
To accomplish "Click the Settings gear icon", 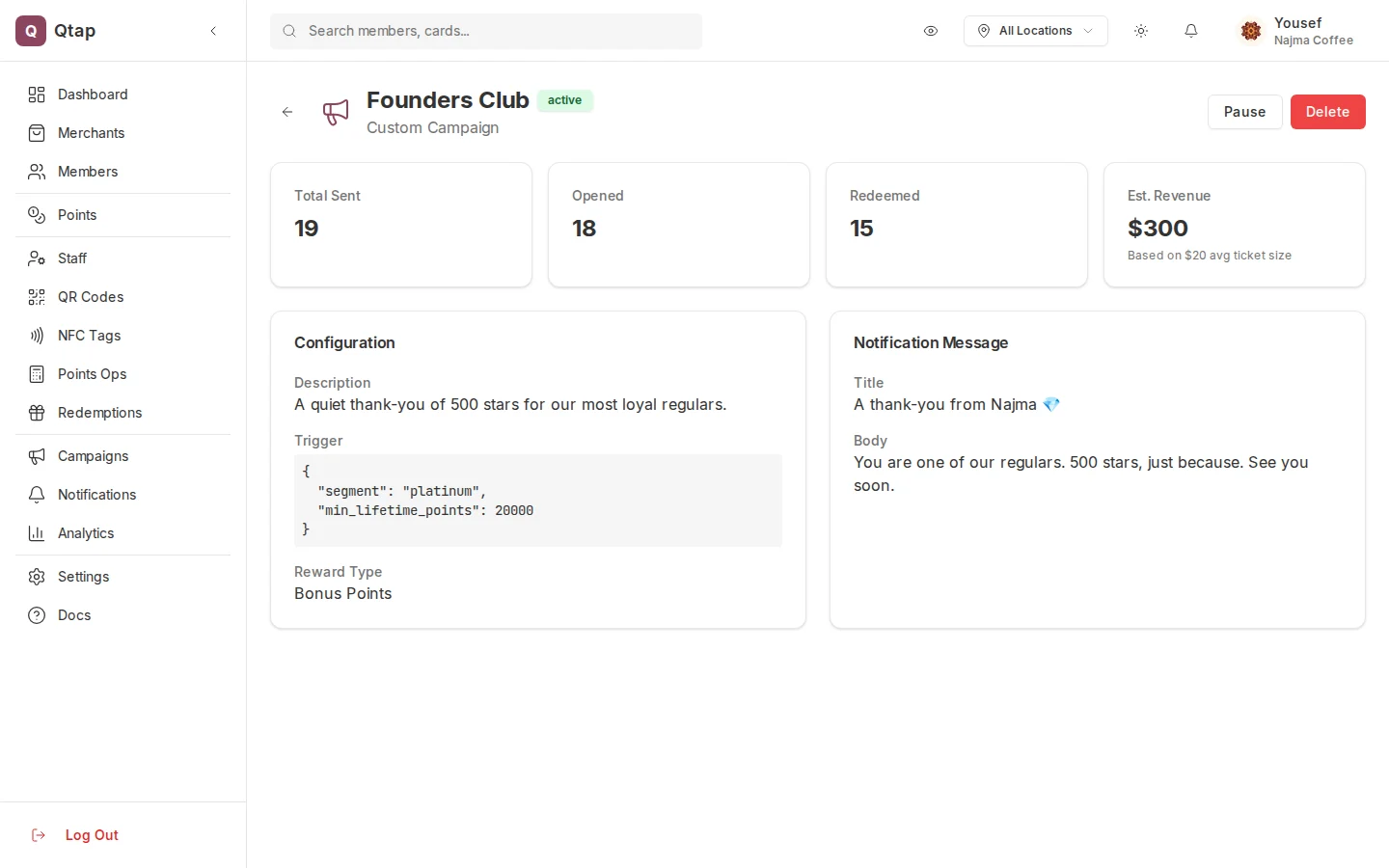I will [x=37, y=577].
